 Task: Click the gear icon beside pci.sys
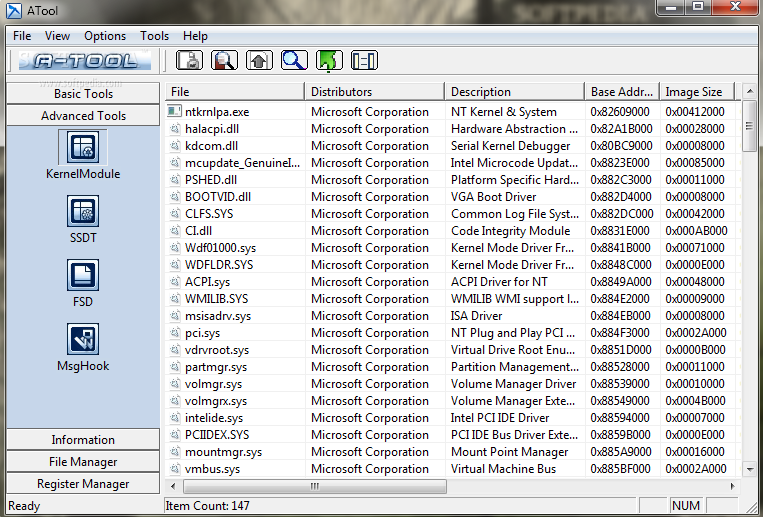(174, 333)
